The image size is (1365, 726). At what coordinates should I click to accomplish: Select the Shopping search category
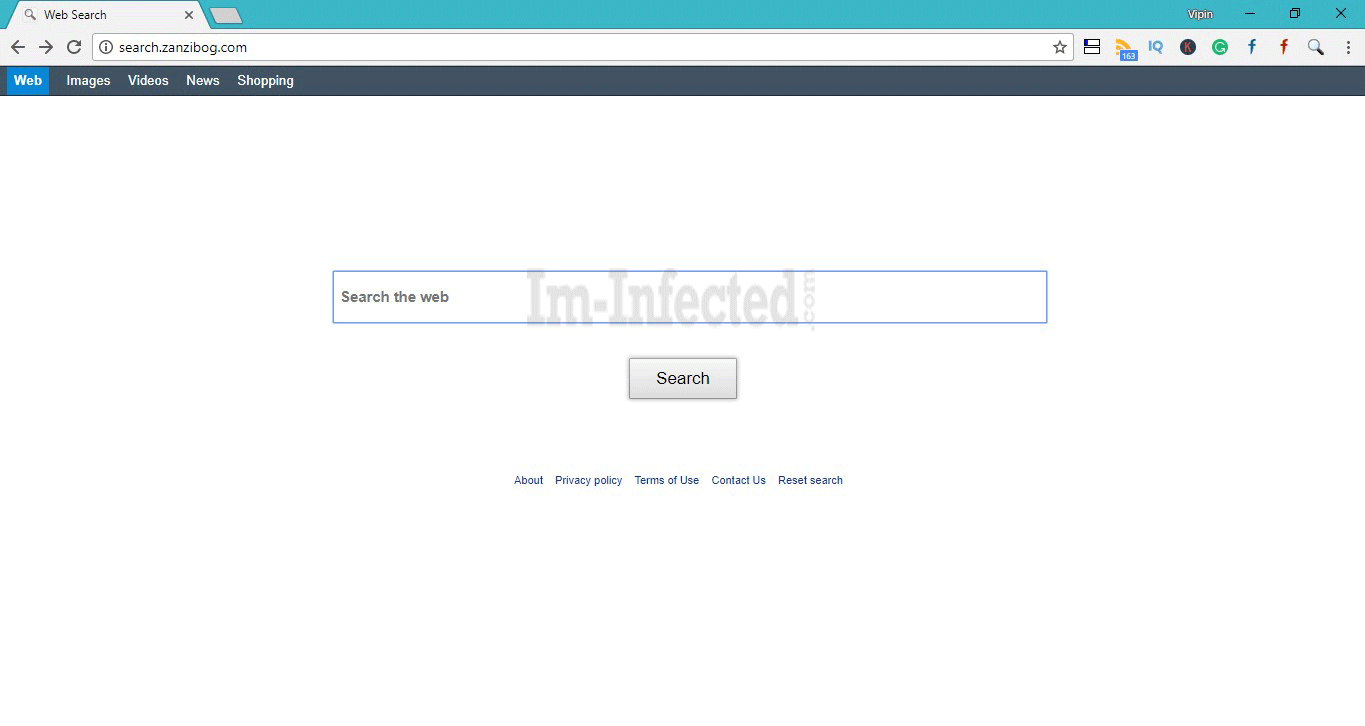tap(264, 80)
